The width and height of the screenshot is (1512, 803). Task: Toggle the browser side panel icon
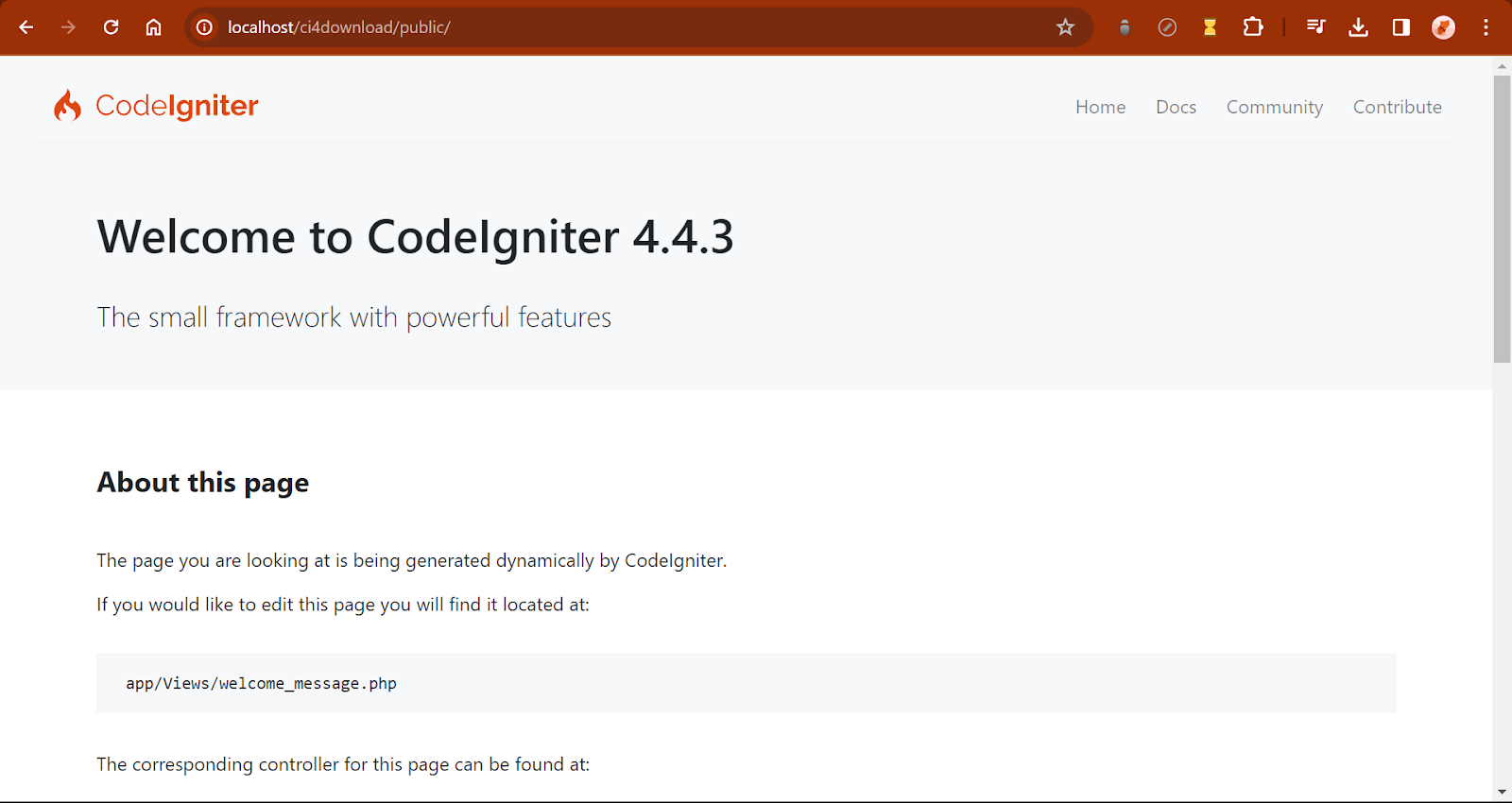tap(1400, 27)
